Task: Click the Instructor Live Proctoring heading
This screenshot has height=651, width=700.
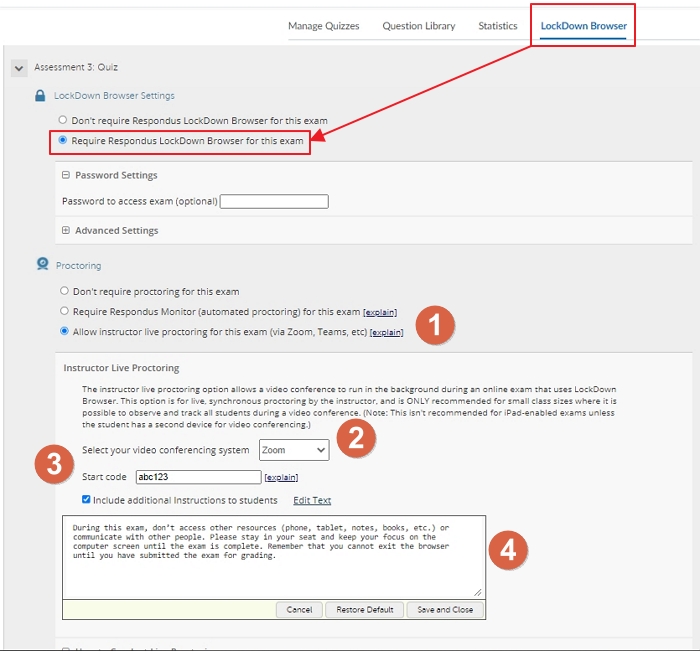Action: coord(121,368)
